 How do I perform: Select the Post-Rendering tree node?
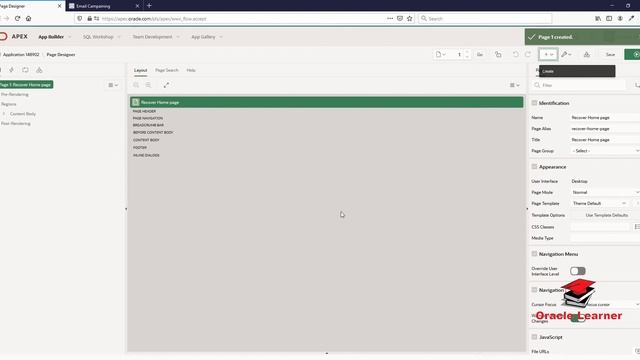click(x=16, y=123)
